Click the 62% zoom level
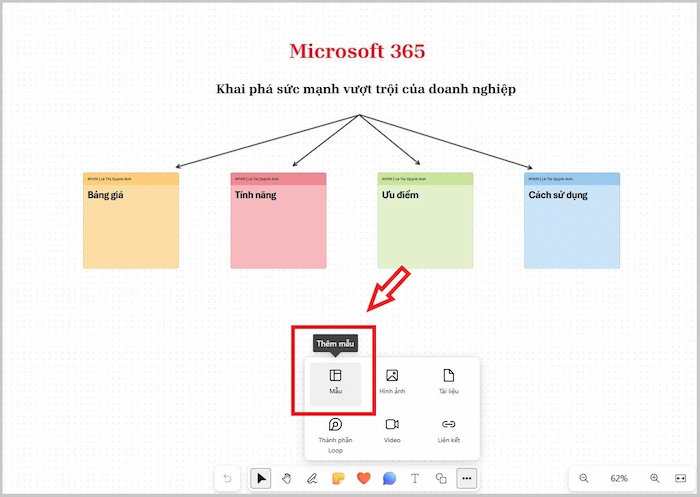 click(x=619, y=478)
